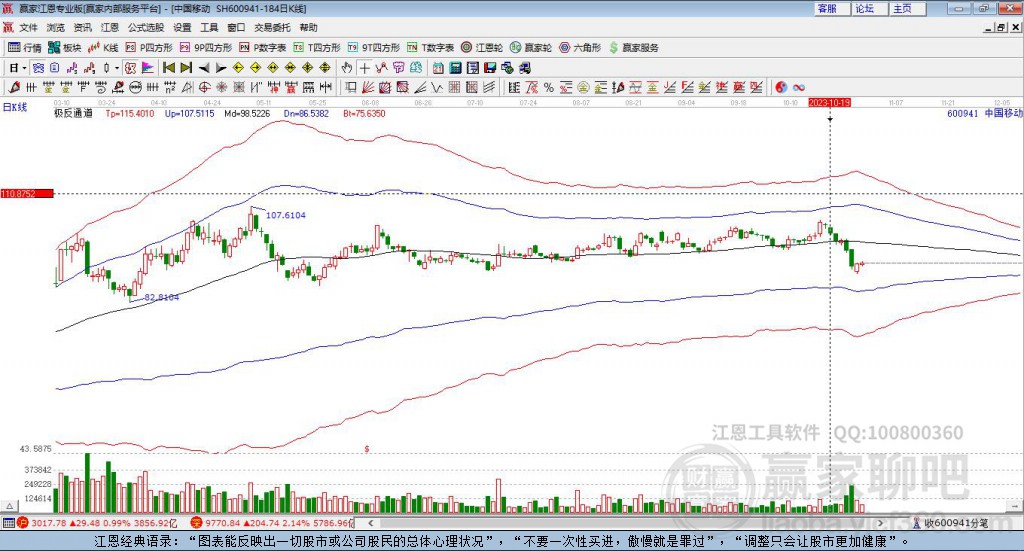Click the Dn=86.5382 value
Screen dimensions: 1024x551
pos(306,113)
